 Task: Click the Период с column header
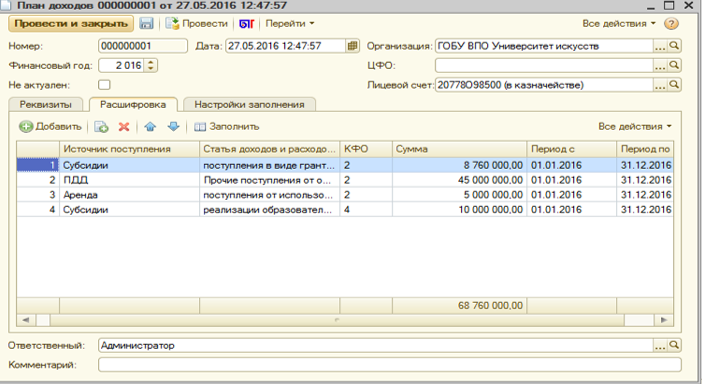(571, 149)
